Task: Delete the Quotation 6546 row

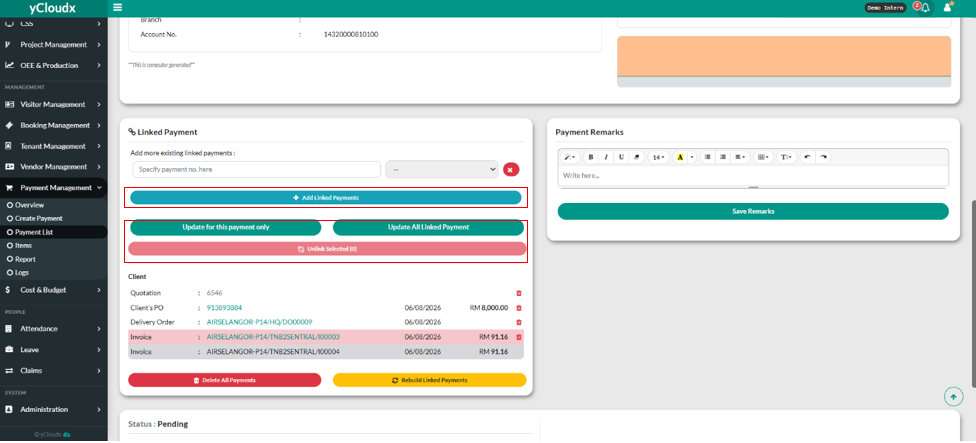Action: [x=518, y=293]
